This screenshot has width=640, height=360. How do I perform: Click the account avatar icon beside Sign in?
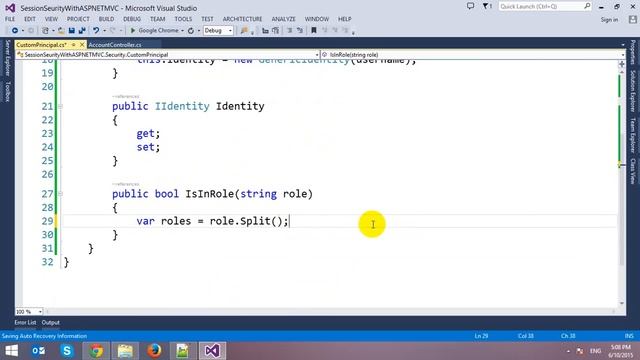[633, 19]
